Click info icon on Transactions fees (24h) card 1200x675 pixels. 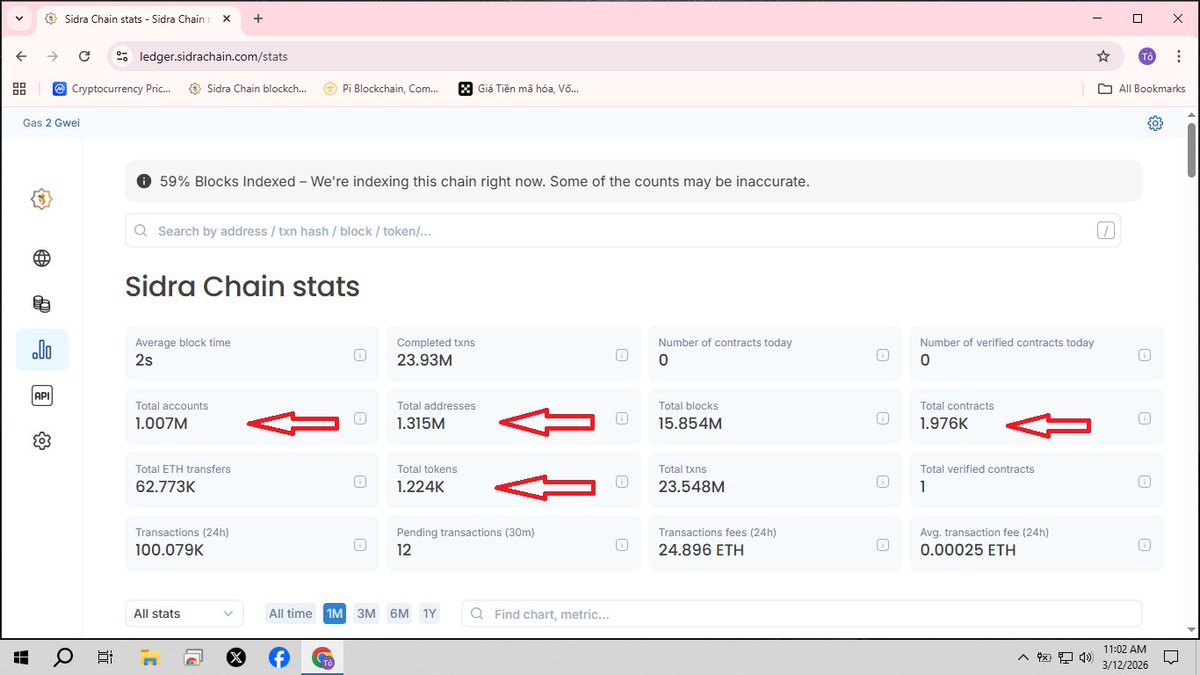click(x=883, y=545)
